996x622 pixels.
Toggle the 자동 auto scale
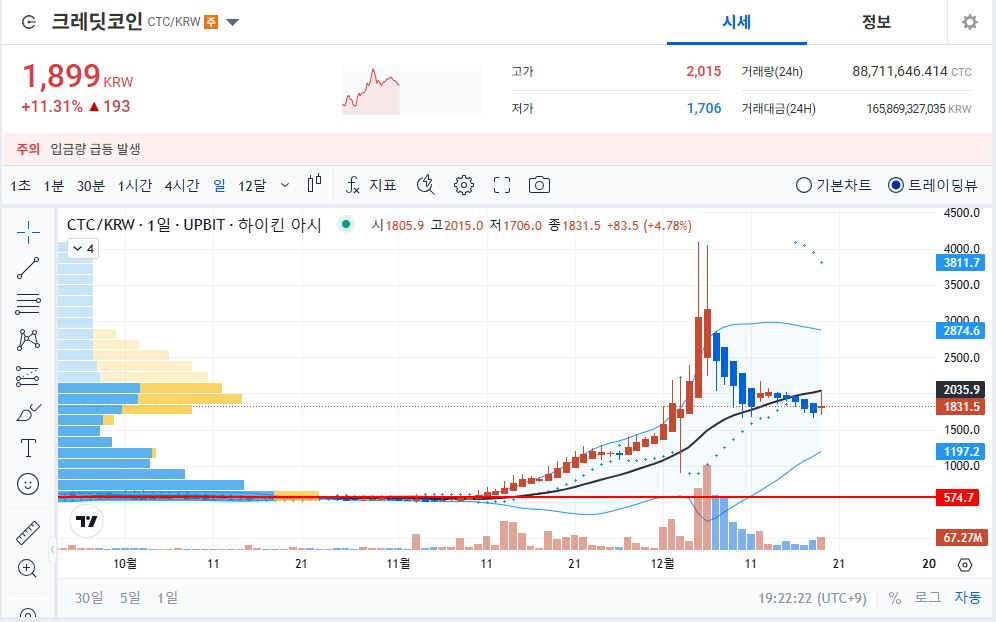[x=968, y=598]
